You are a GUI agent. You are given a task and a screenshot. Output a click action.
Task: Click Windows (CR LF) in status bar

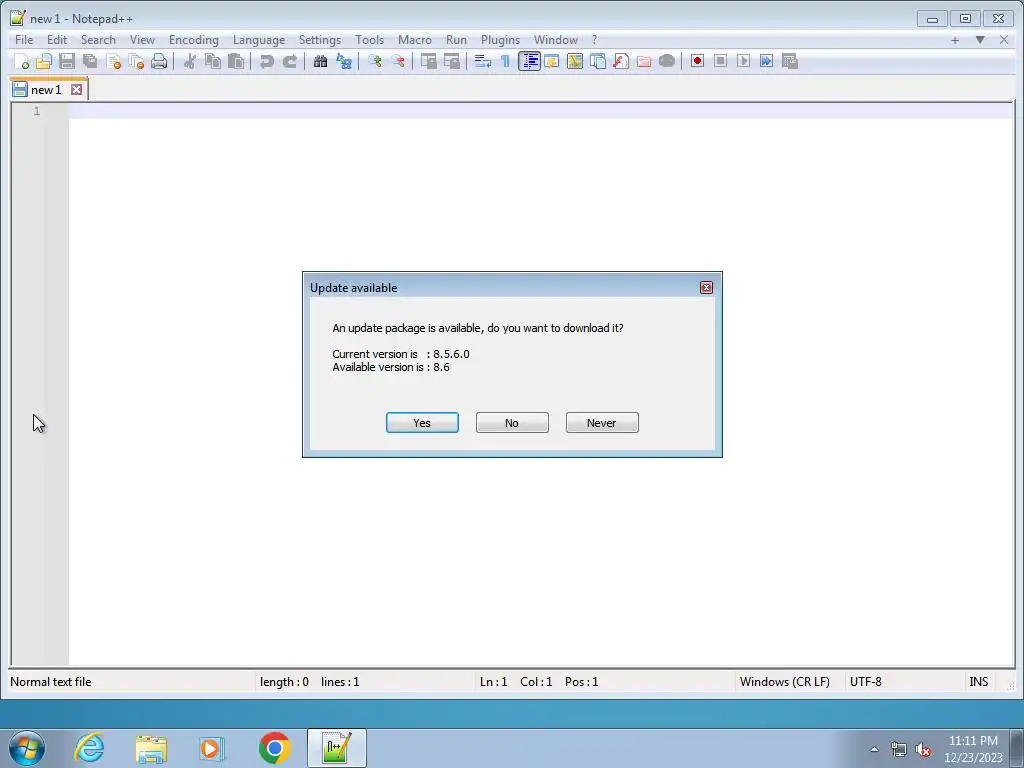click(784, 682)
